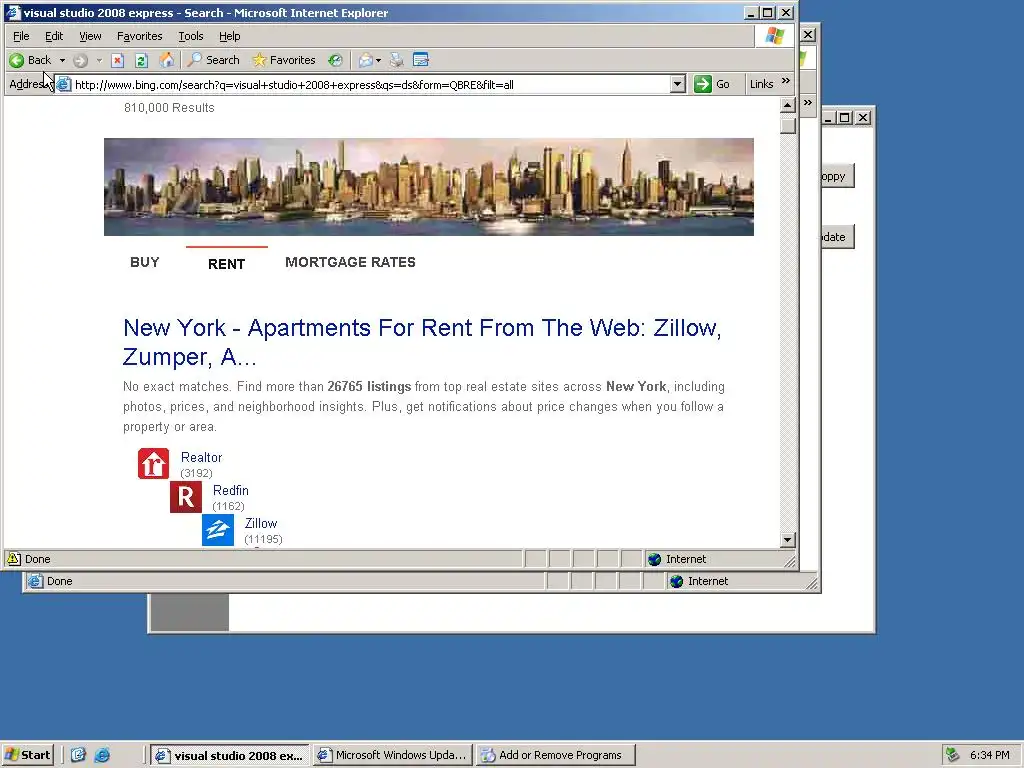
Task: Open the Tools menu
Action: pos(191,37)
